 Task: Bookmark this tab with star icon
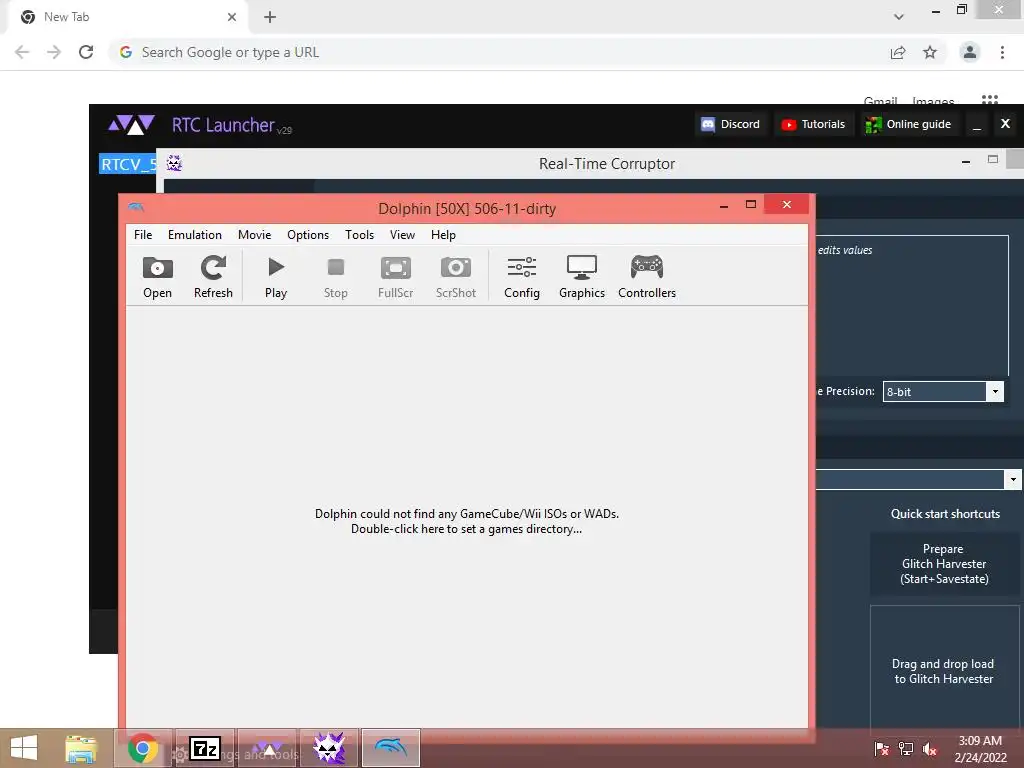pyautogui.click(x=930, y=52)
